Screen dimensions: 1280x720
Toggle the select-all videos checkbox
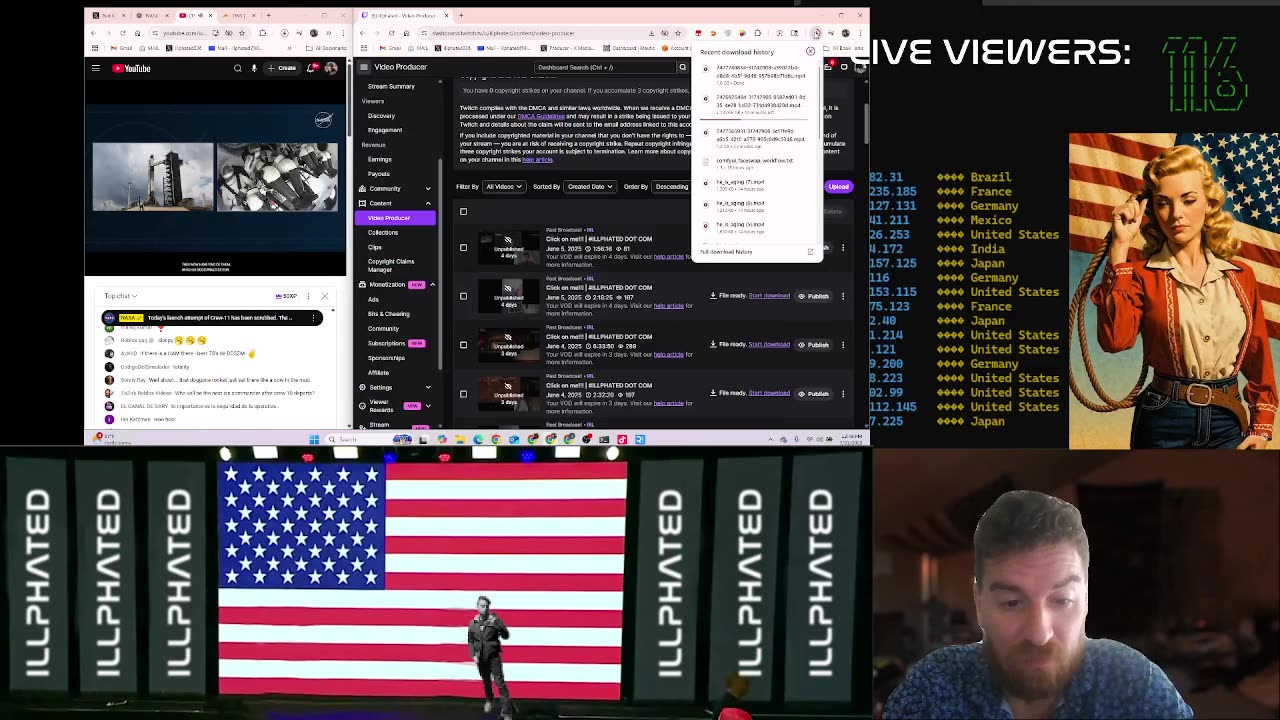click(x=463, y=211)
